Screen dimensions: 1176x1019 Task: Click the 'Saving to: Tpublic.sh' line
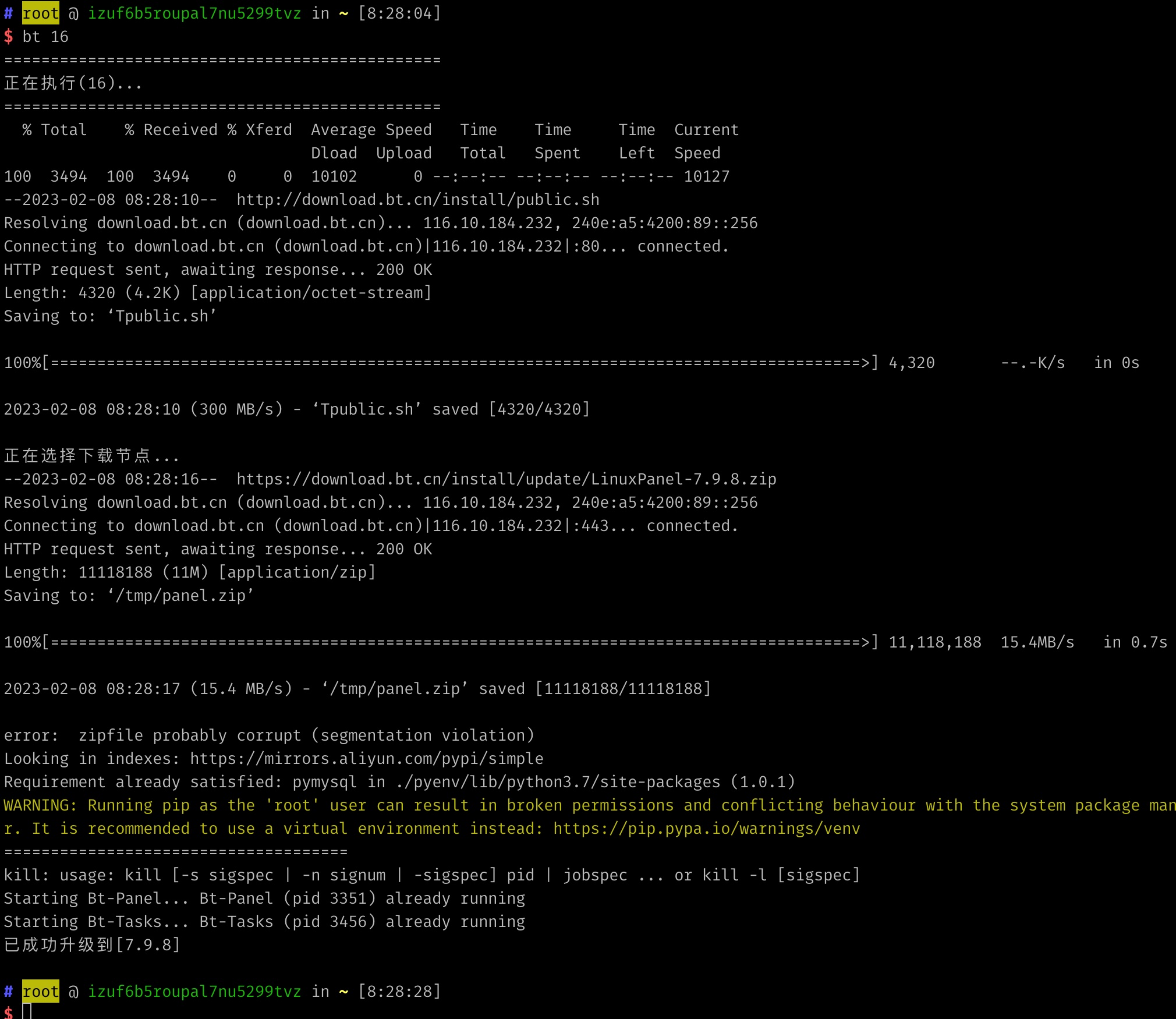[x=111, y=316]
